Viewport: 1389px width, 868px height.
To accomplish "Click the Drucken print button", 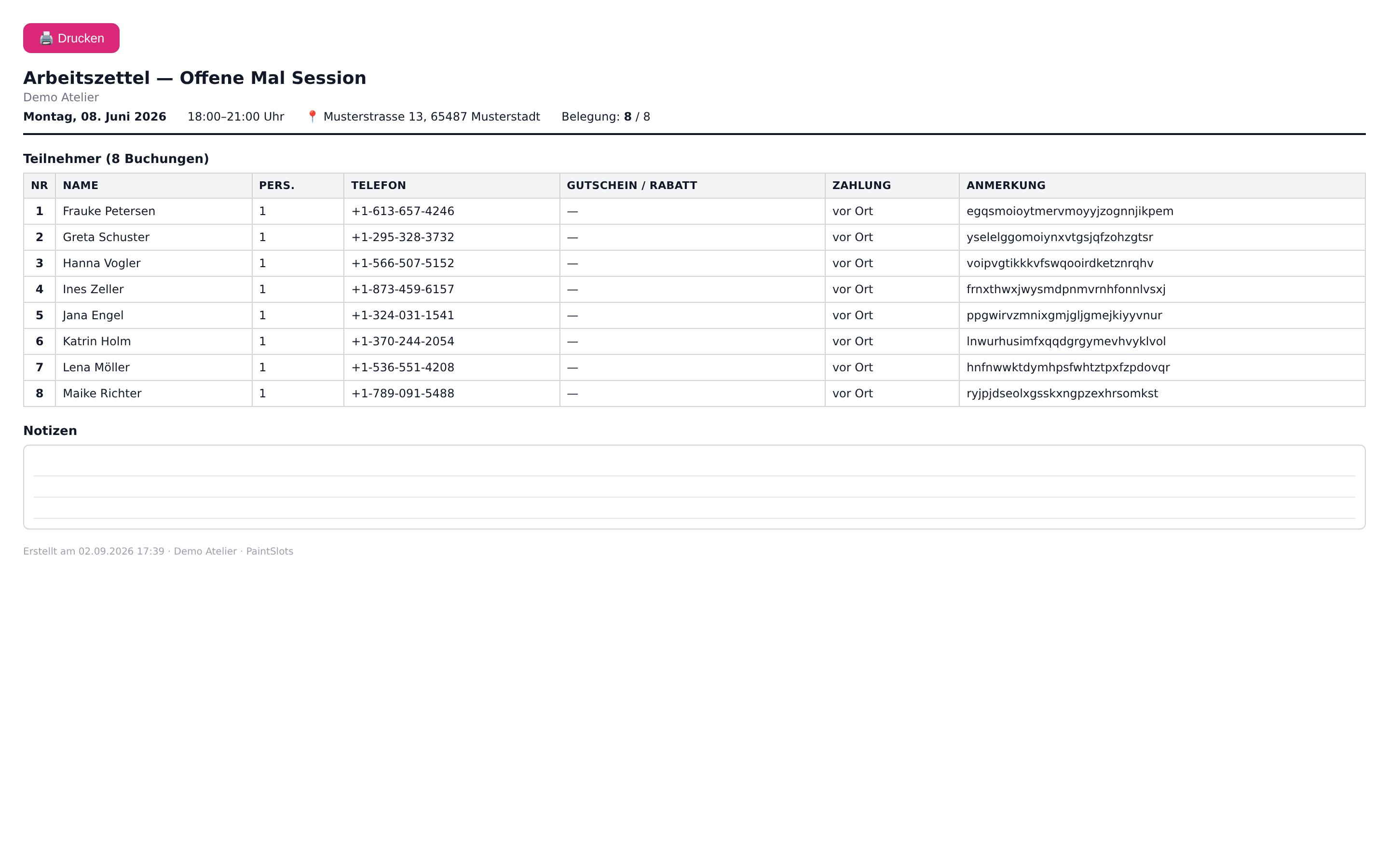I will tap(71, 38).
